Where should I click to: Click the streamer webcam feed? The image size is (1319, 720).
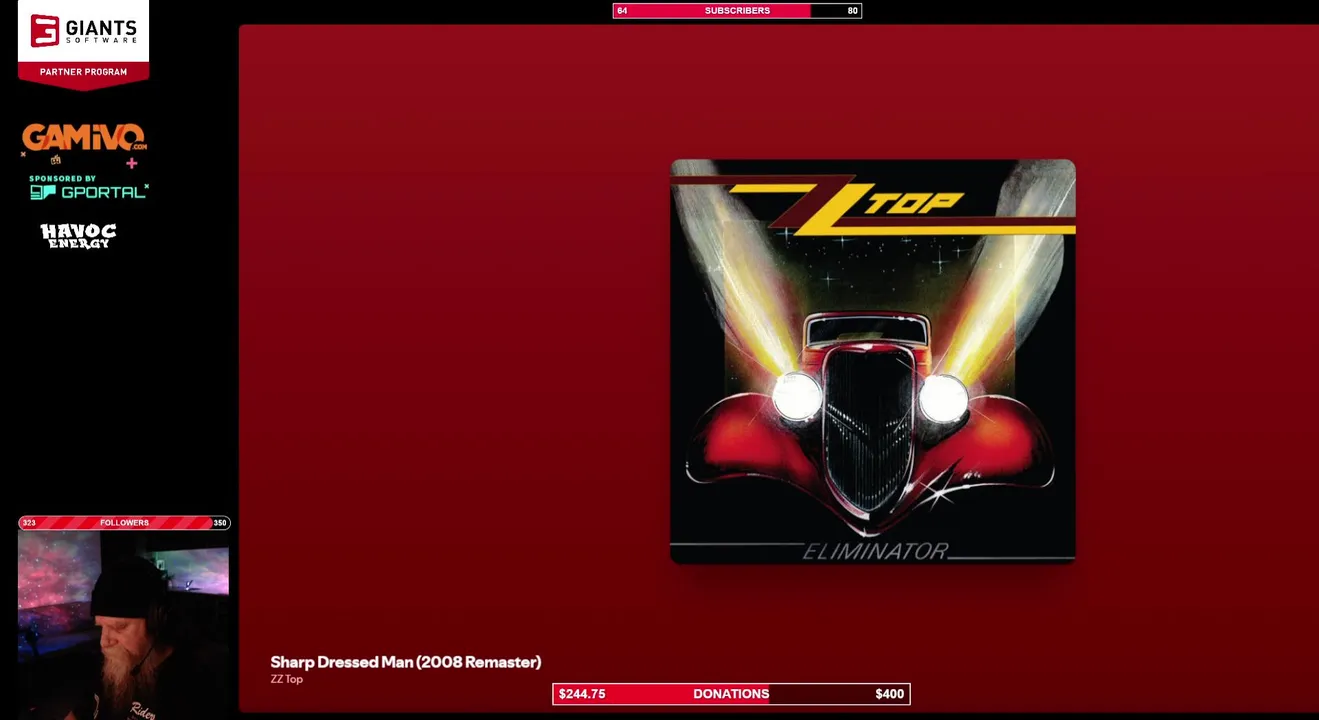tap(124, 625)
